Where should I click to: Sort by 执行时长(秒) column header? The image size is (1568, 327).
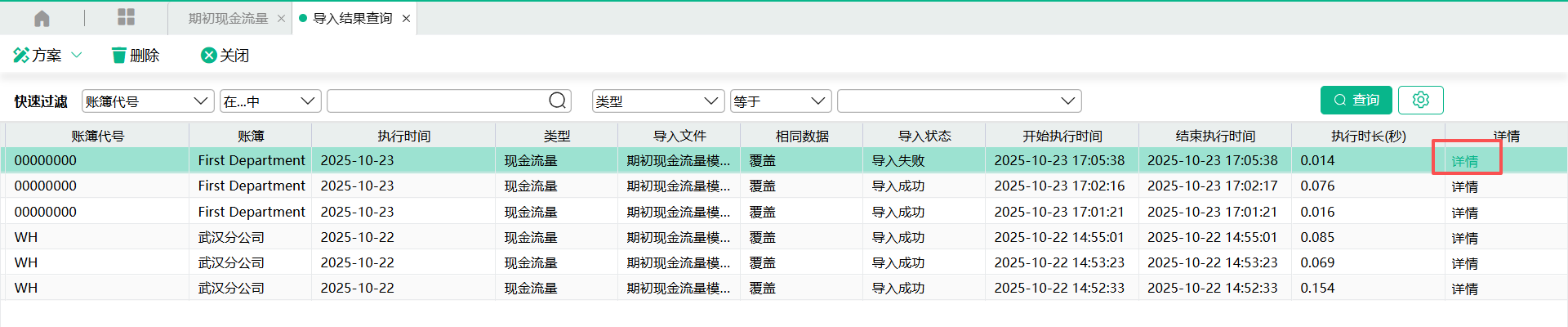(x=1368, y=136)
